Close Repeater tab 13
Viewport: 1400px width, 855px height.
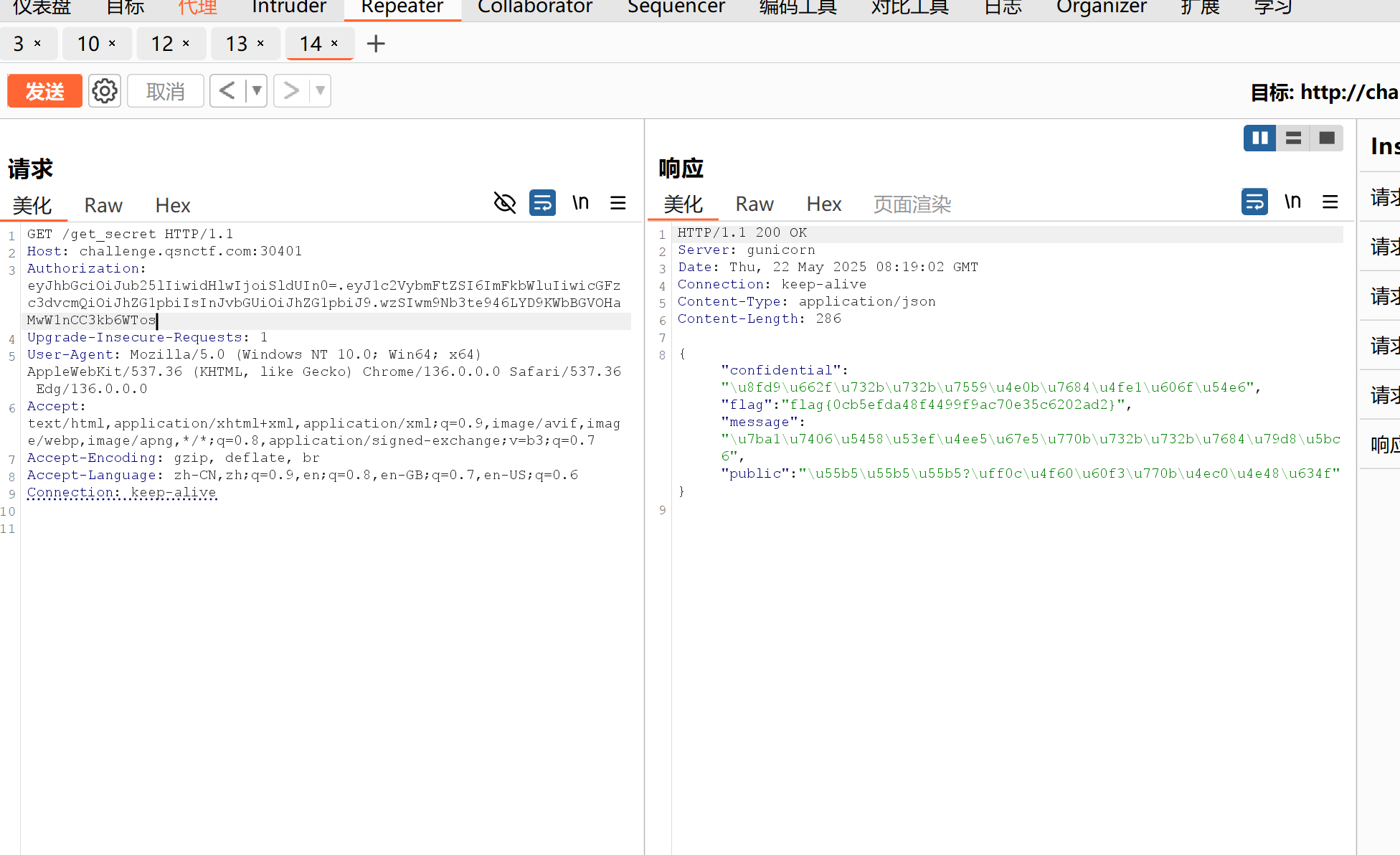260,44
